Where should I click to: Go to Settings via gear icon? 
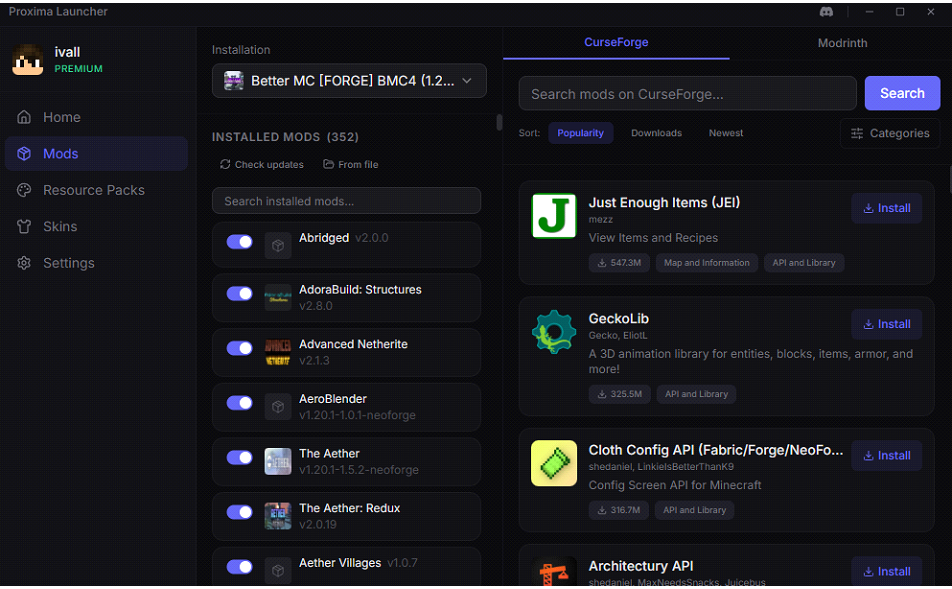pos(25,263)
